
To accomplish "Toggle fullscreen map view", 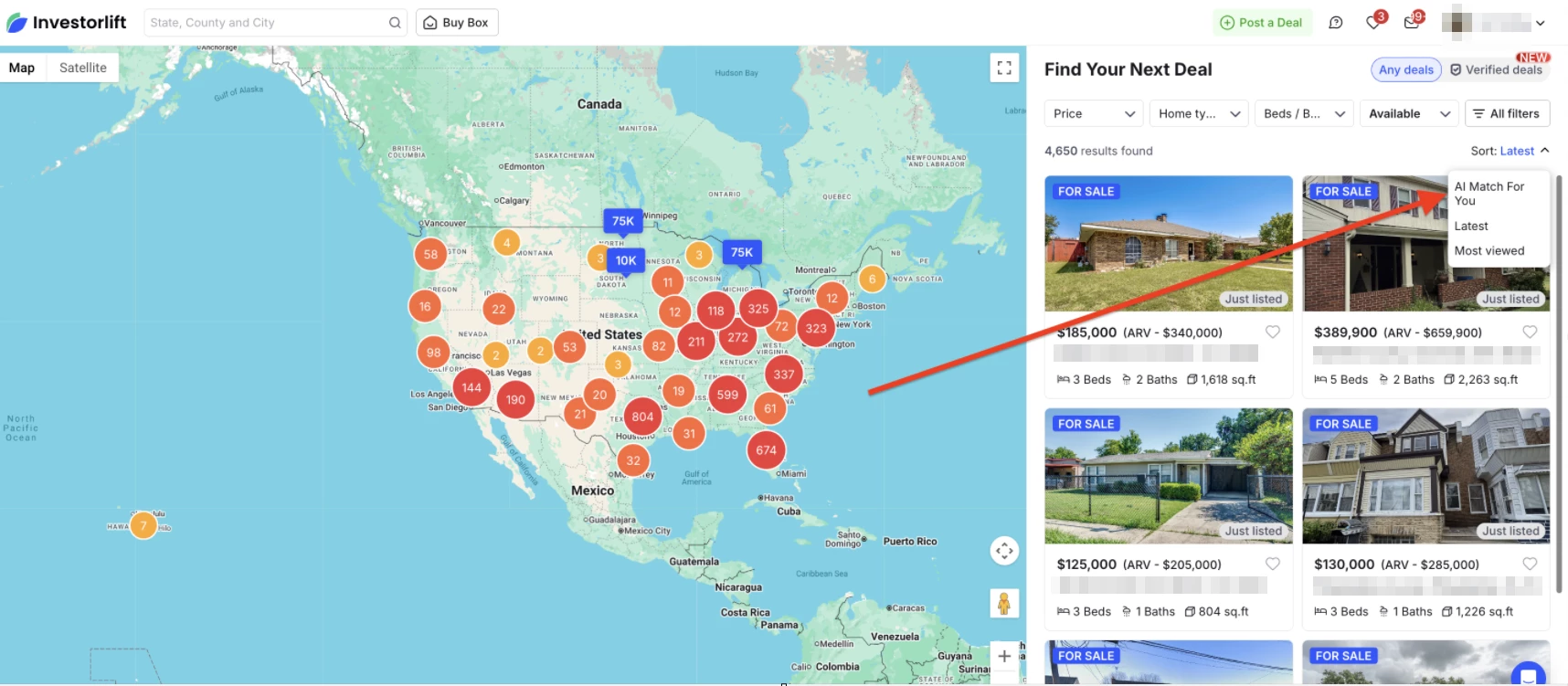I will click(1004, 68).
